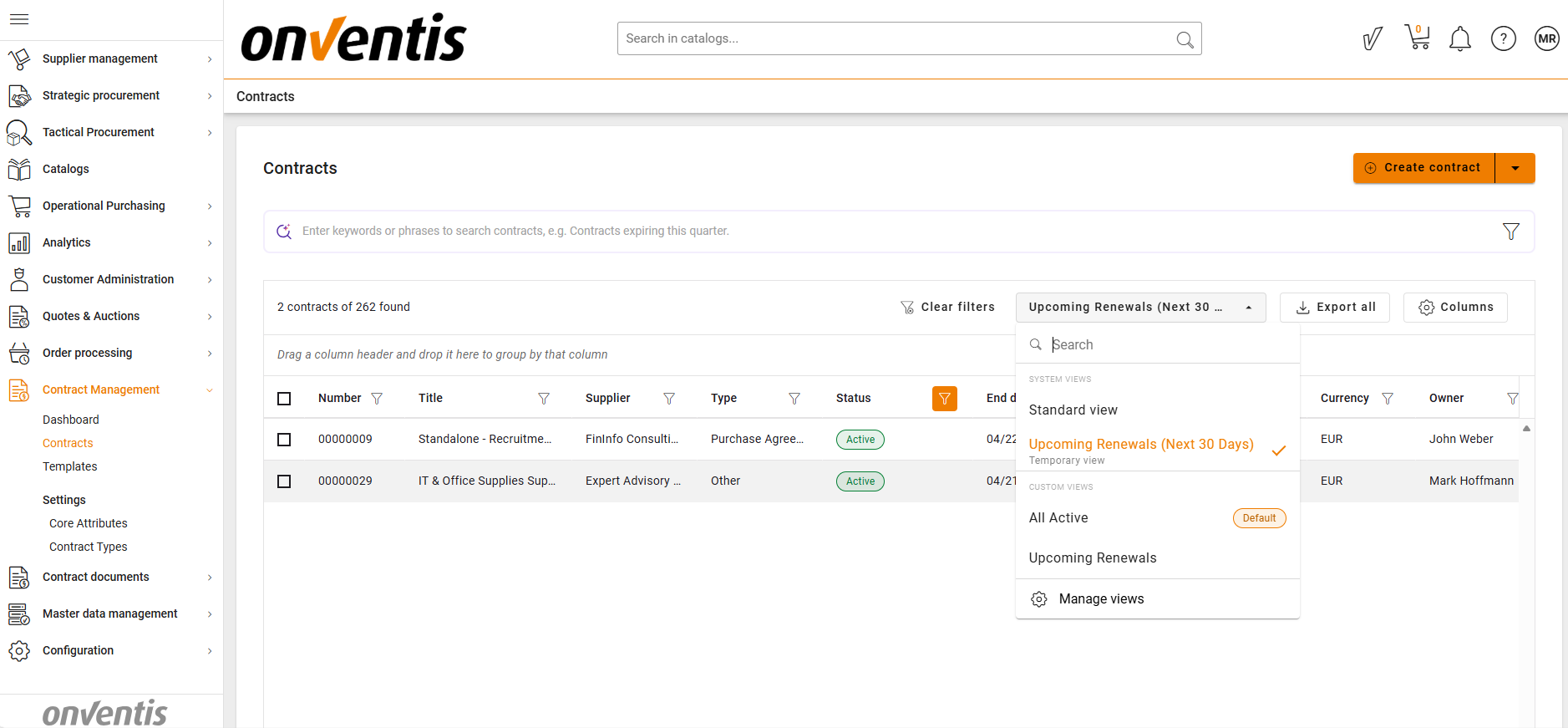Open the notifications bell
This screenshot has height=728, width=1568.
point(1459,38)
